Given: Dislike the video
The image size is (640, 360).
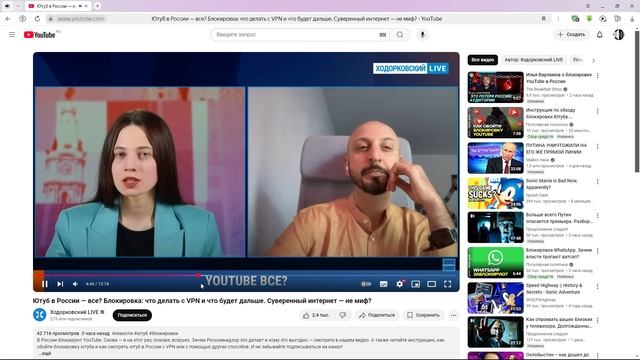Looking at the screenshot, I should click(343, 315).
